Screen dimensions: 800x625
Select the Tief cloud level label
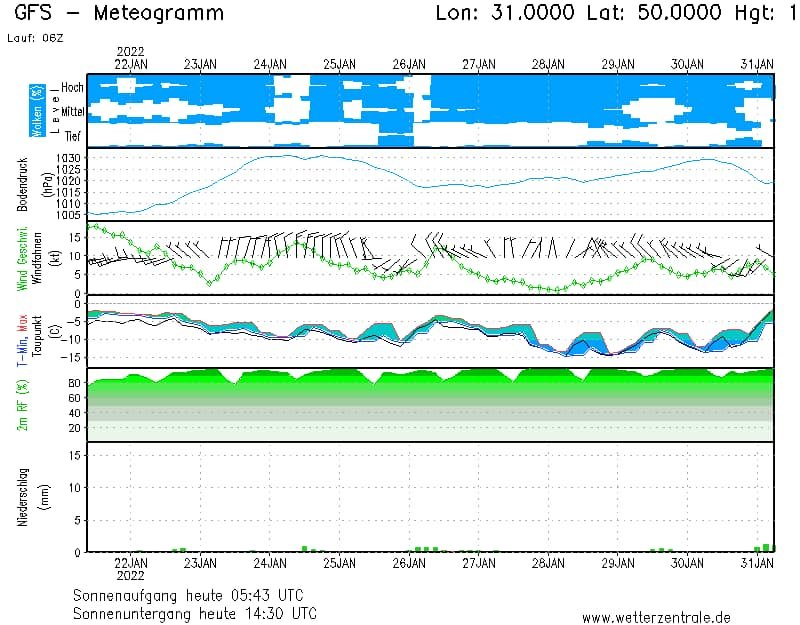click(74, 136)
